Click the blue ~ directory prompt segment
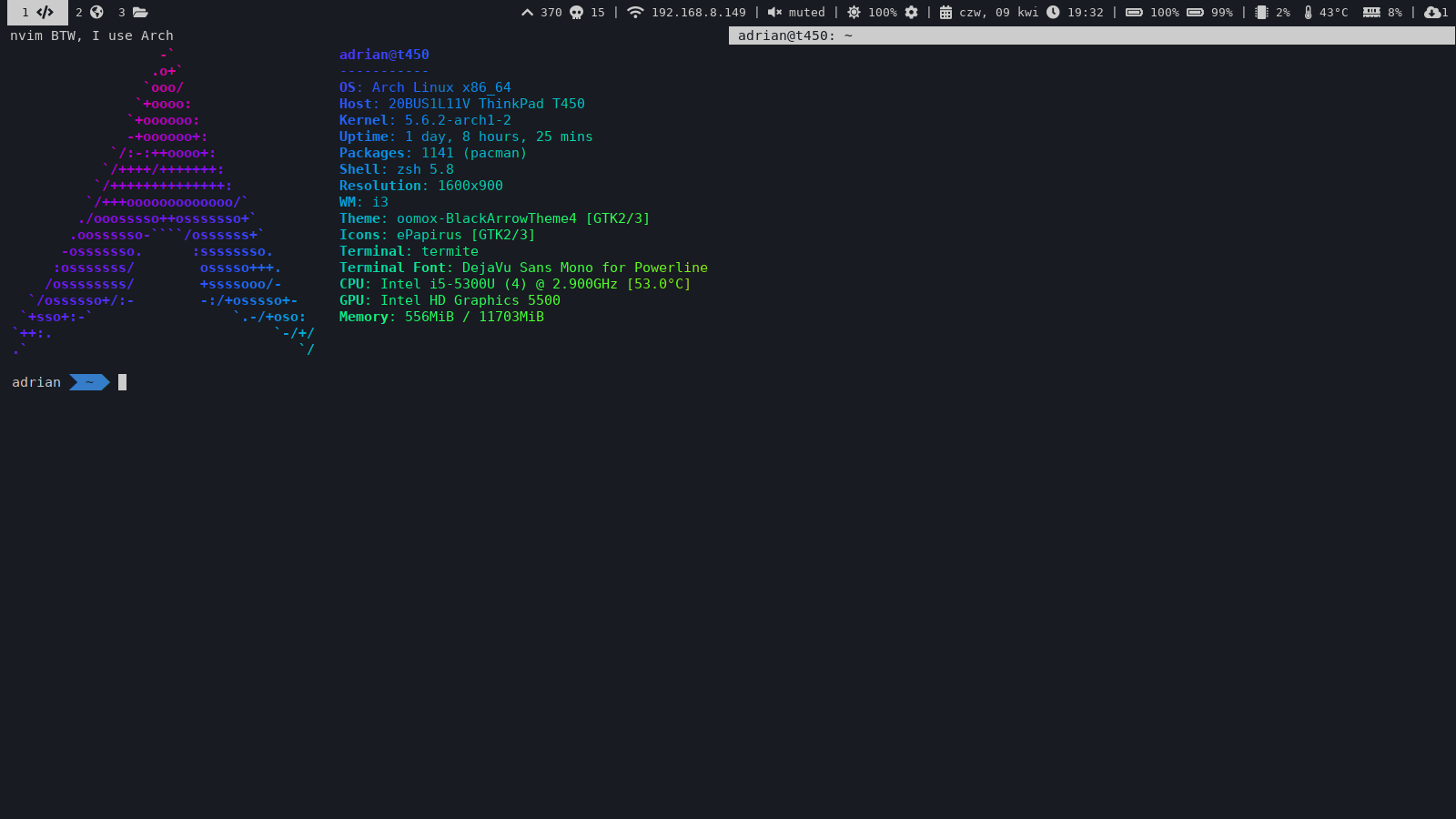The width and height of the screenshot is (1456, 819). [89, 382]
